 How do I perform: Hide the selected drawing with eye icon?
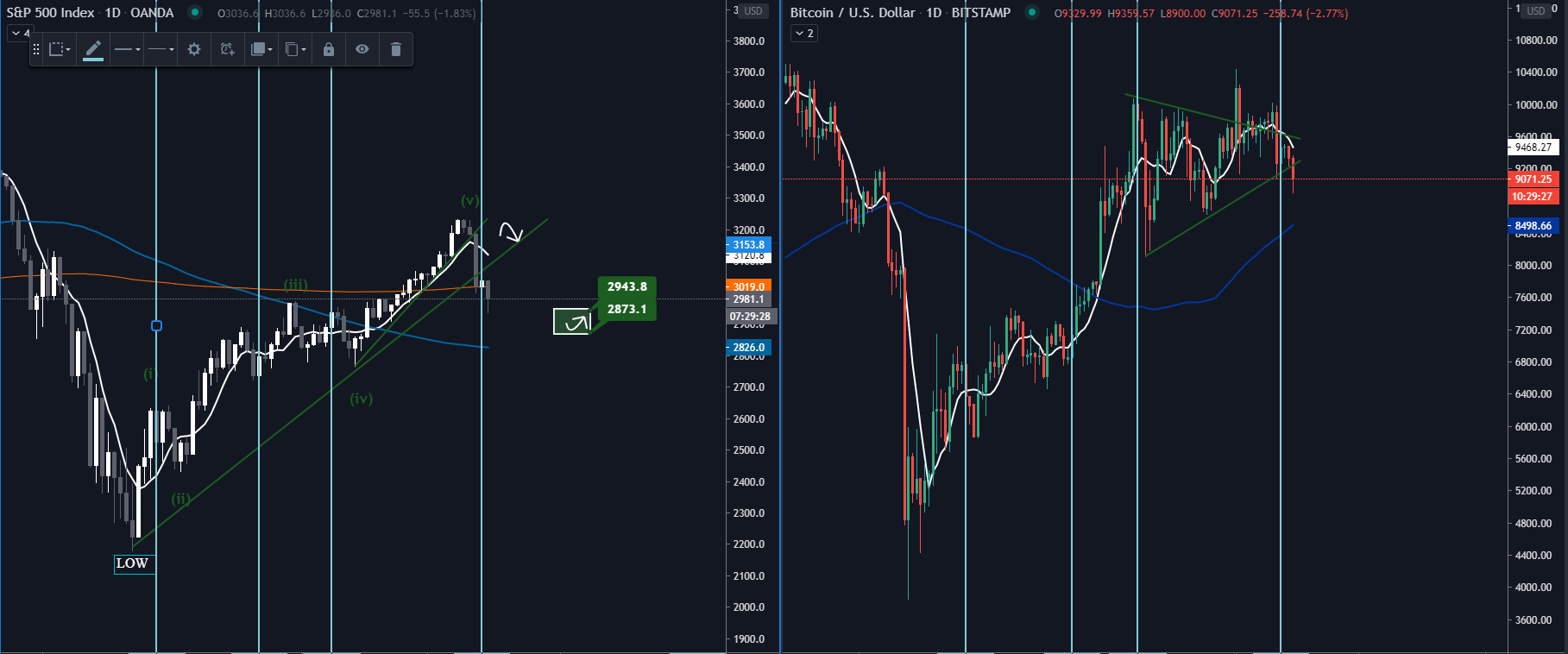point(362,49)
